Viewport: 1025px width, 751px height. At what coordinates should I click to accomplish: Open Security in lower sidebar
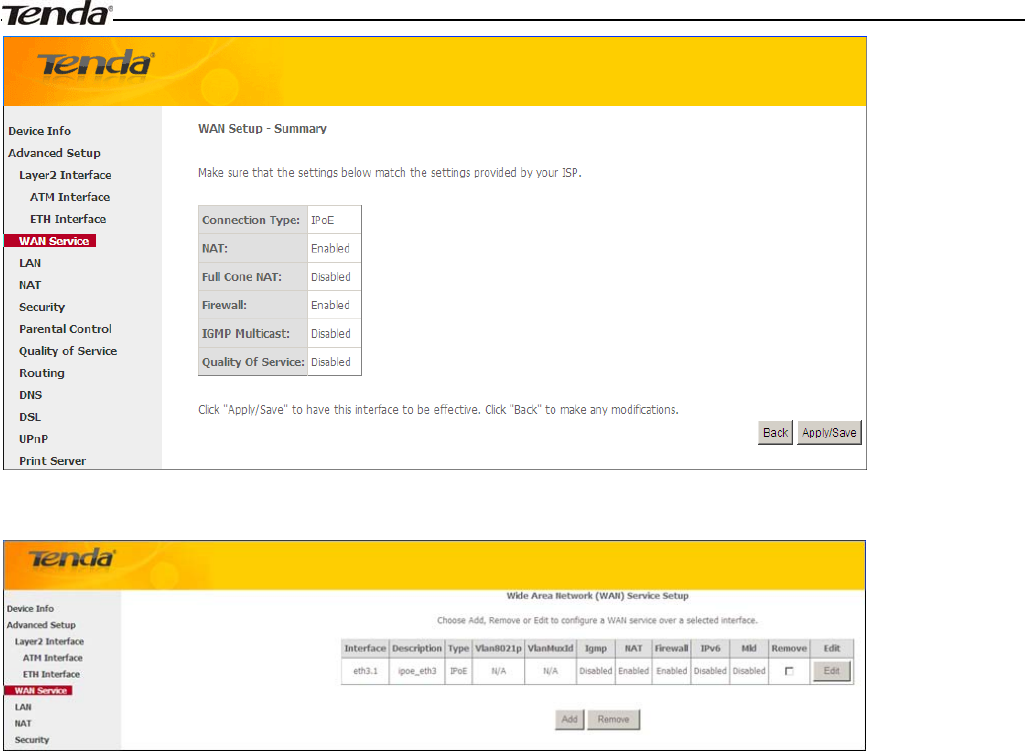point(32,740)
